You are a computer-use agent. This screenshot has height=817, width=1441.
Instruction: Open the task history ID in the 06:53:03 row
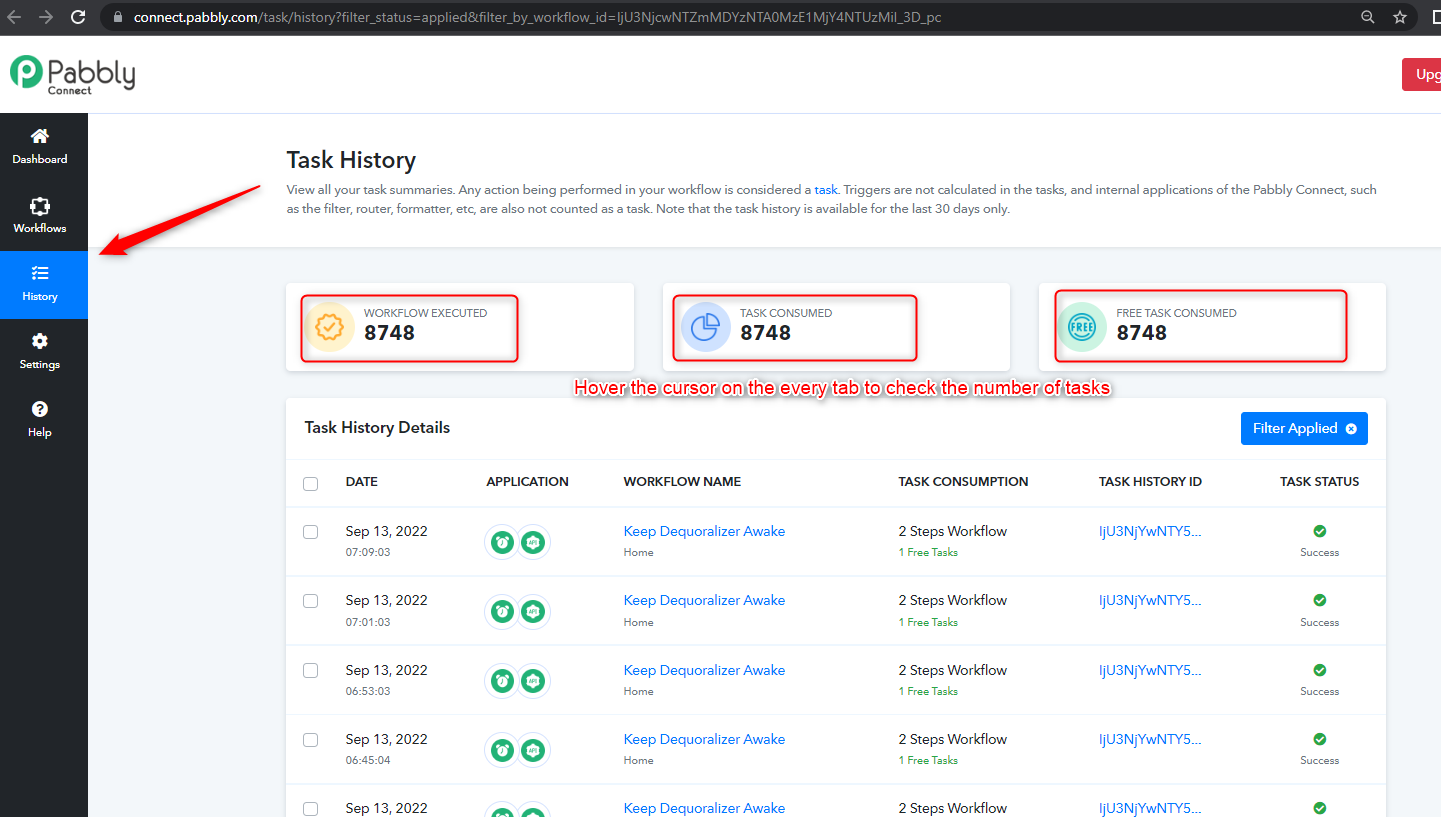coord(1150,670)
